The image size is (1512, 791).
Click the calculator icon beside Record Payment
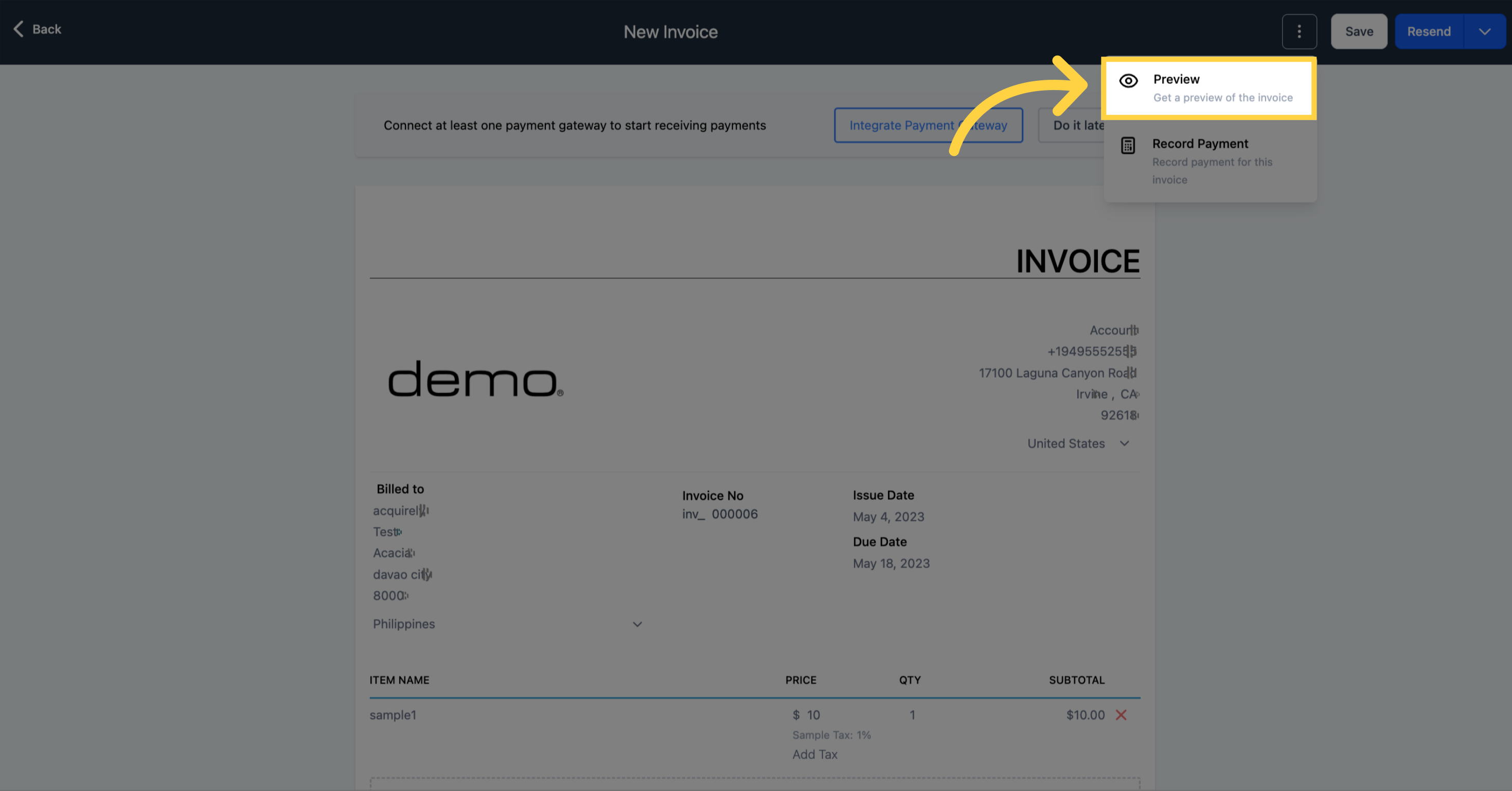(x=1128, y=146)
